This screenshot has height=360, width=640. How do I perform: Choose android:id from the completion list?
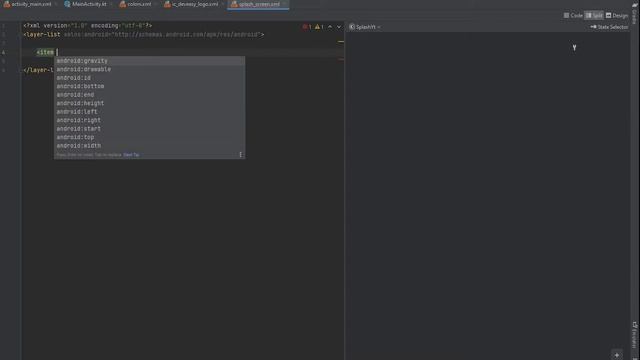tap(149, 78)
